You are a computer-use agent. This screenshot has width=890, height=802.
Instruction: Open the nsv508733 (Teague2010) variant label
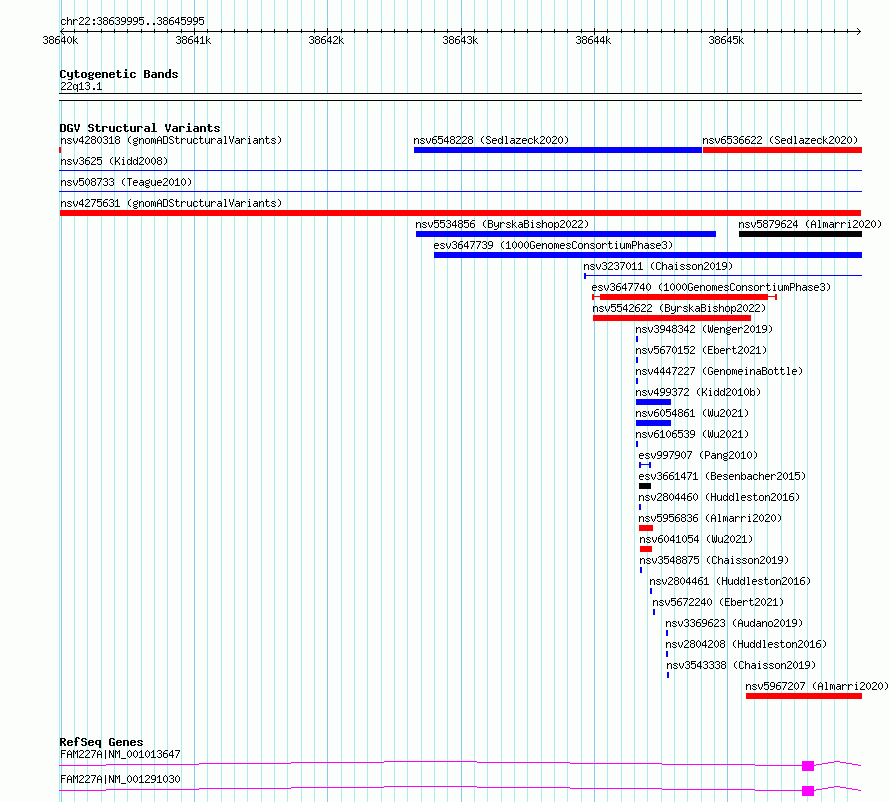pos(126,182)
